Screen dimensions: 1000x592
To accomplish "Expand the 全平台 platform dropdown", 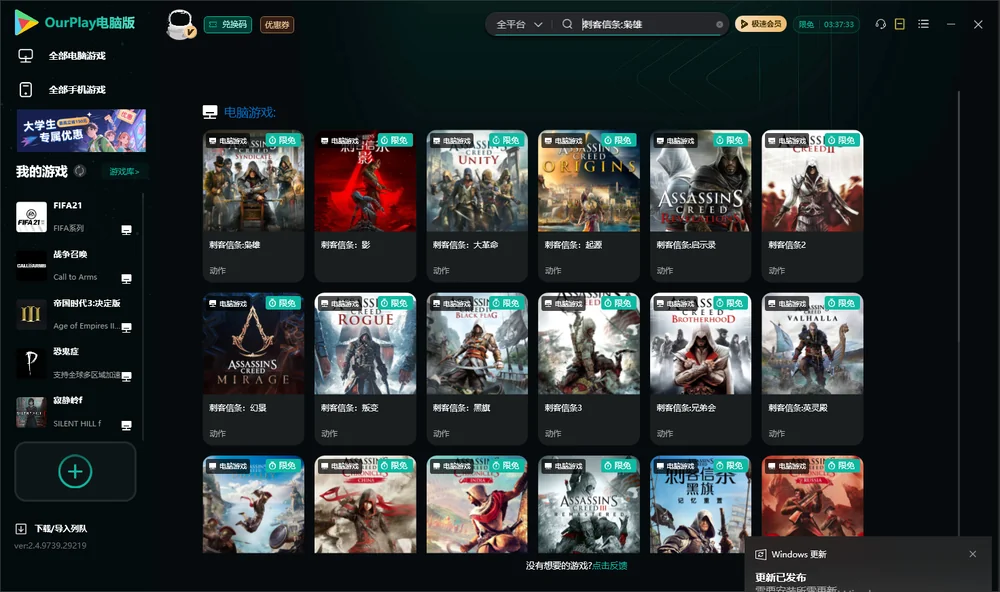I will coord(519,24).
